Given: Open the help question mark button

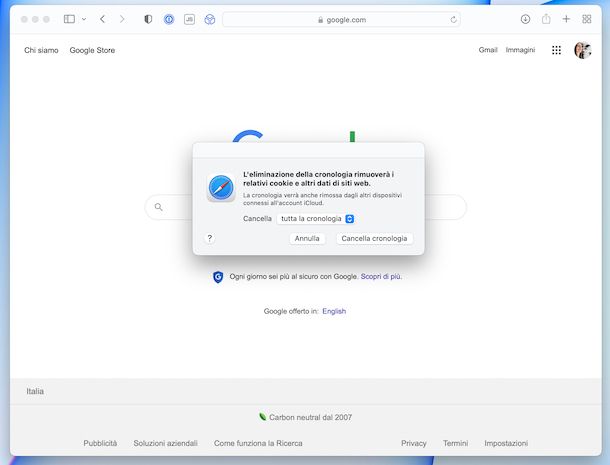Looking at the screenshot, I should pos(210,238).
